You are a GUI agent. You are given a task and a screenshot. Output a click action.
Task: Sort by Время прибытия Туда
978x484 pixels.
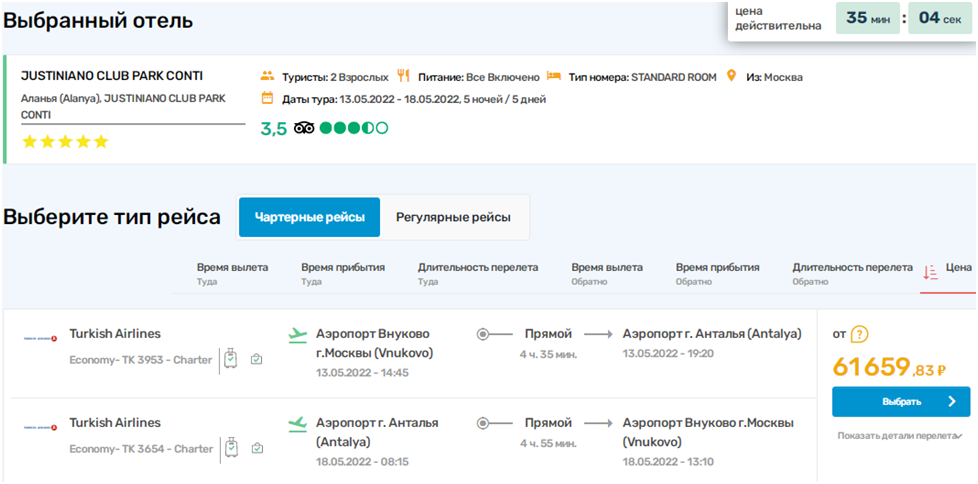point(343,273)
